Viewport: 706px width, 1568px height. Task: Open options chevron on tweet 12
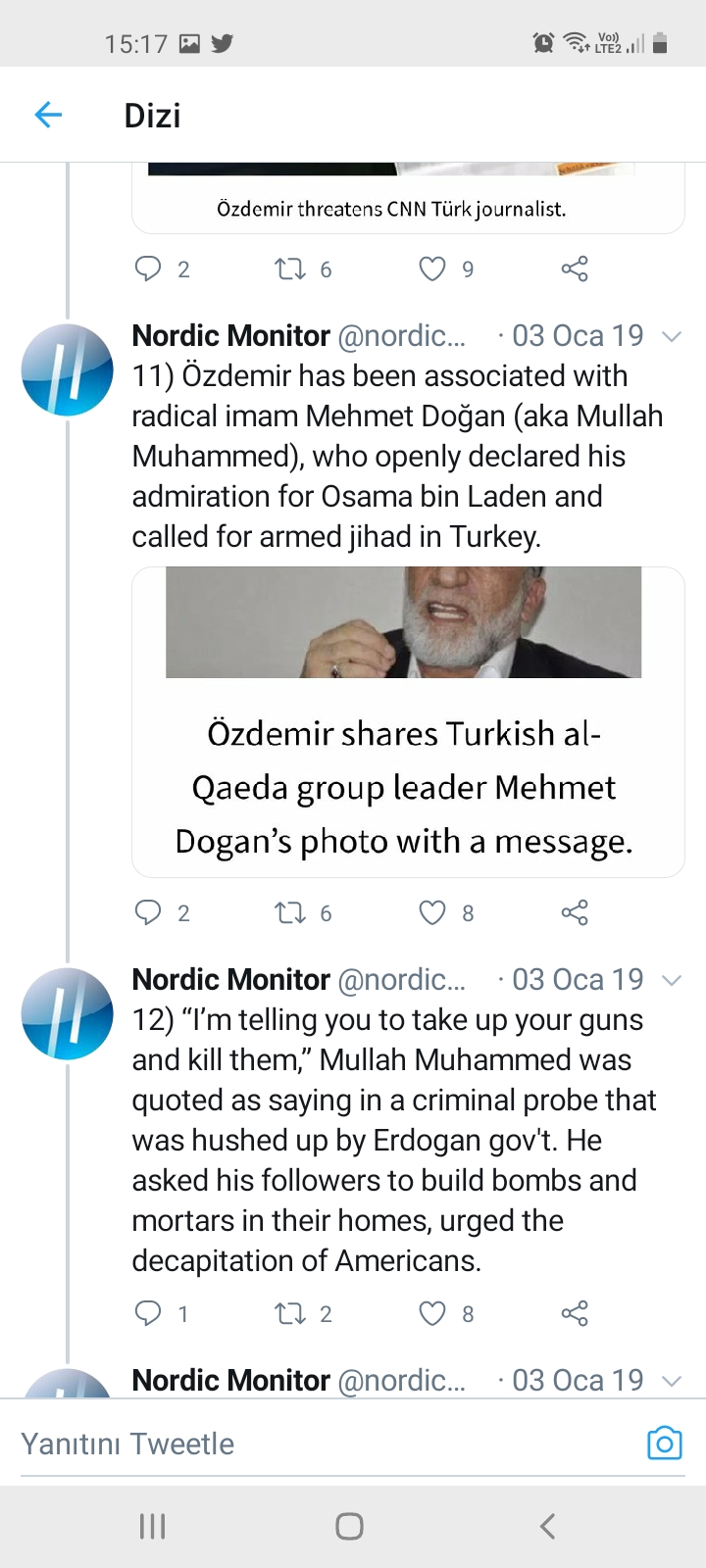click(672, 980)
